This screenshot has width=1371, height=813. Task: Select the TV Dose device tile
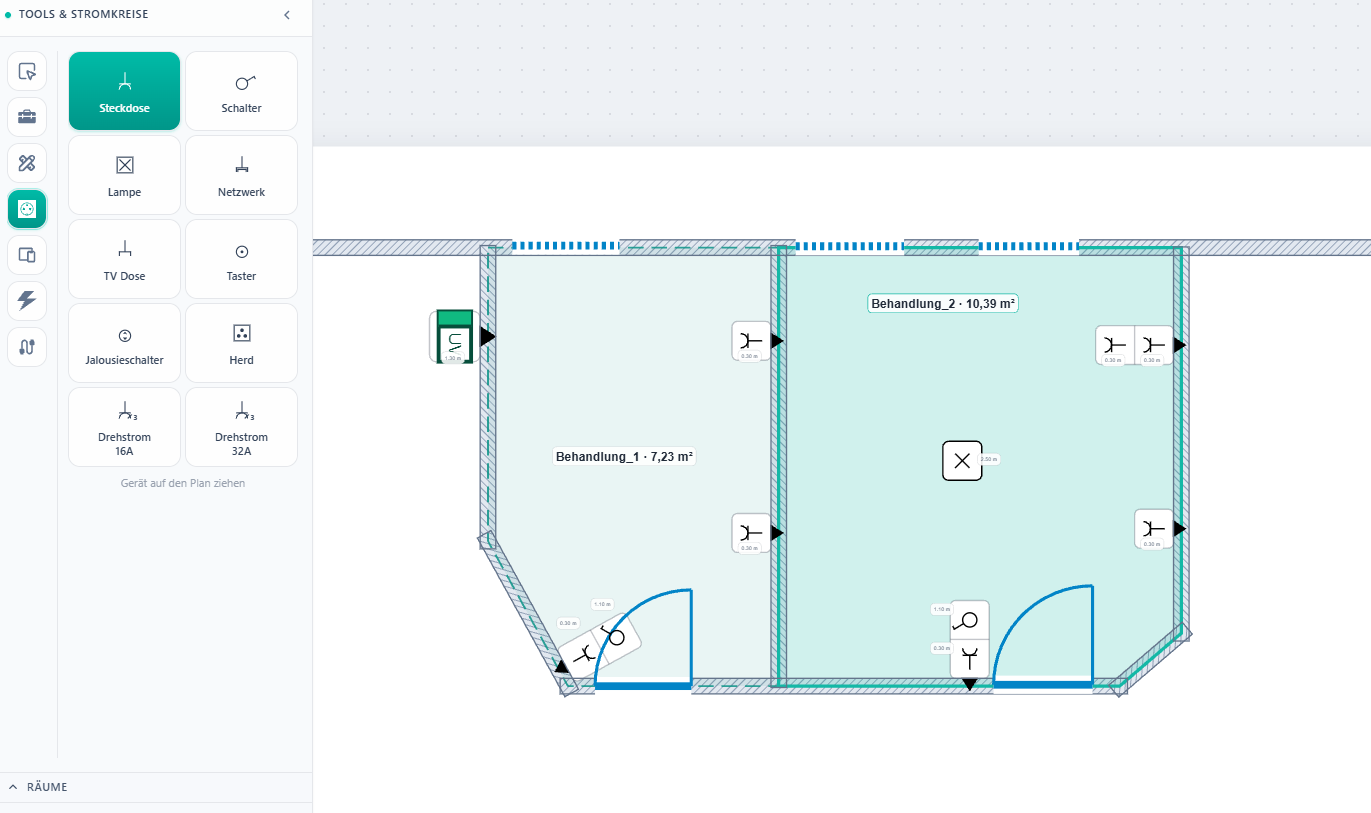pyautogui.click(x=124, y=259)
